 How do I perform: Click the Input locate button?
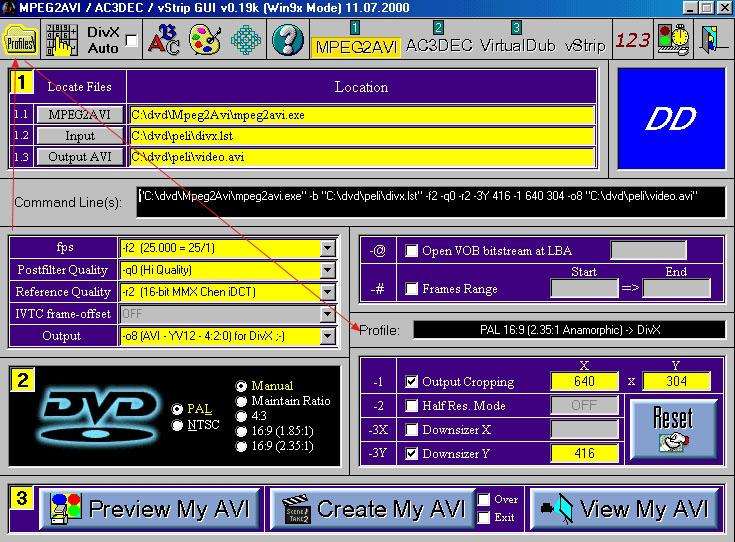80,136
